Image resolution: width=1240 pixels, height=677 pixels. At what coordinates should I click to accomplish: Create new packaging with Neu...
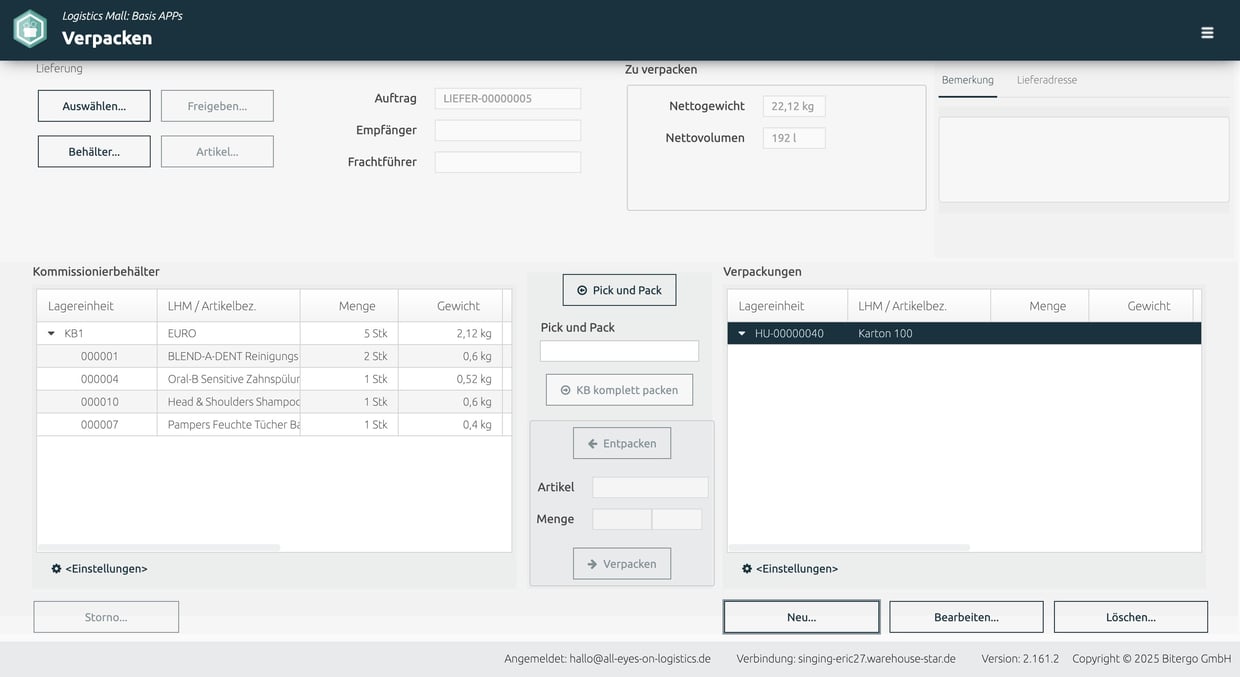801,617
